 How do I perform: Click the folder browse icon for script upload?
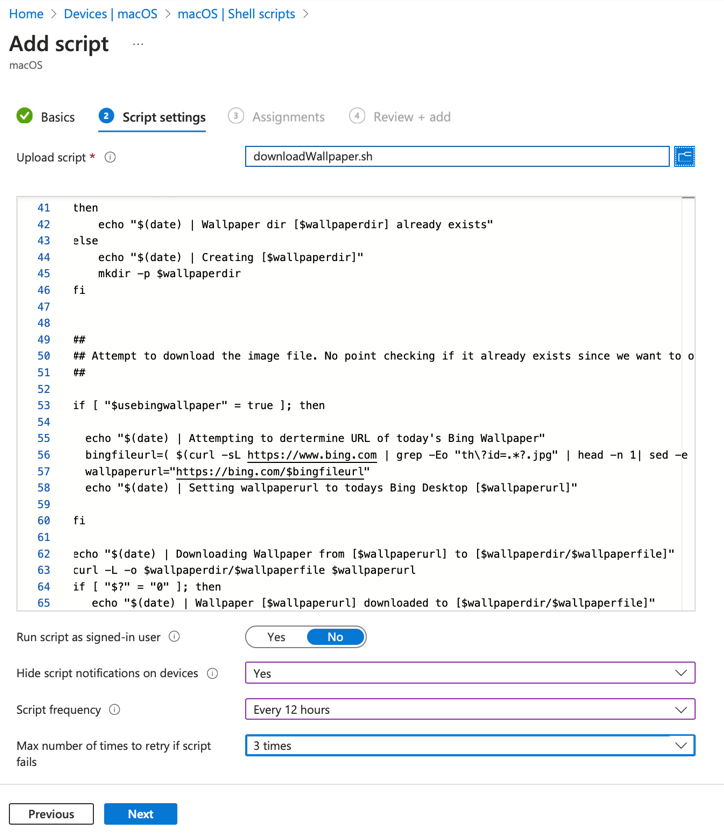(684, 156)
